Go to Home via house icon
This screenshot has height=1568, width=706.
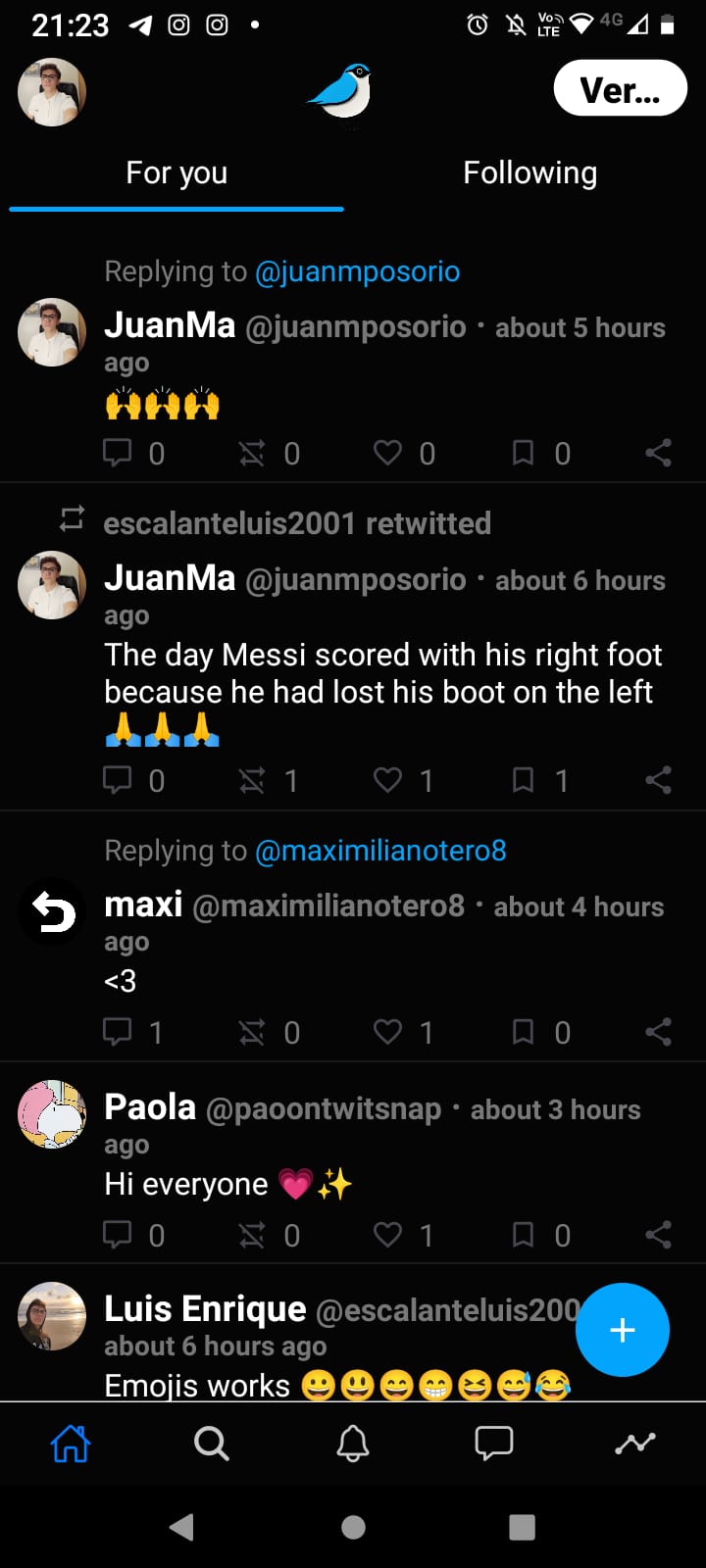[x=71, y=1443]
